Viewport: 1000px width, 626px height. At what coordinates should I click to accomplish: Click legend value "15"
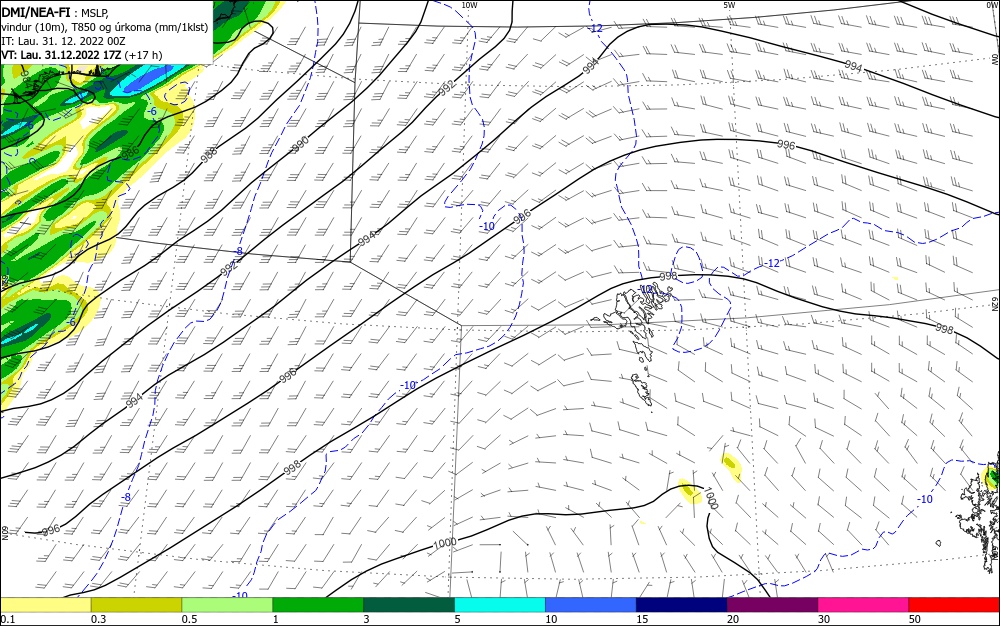coord(642,619)
